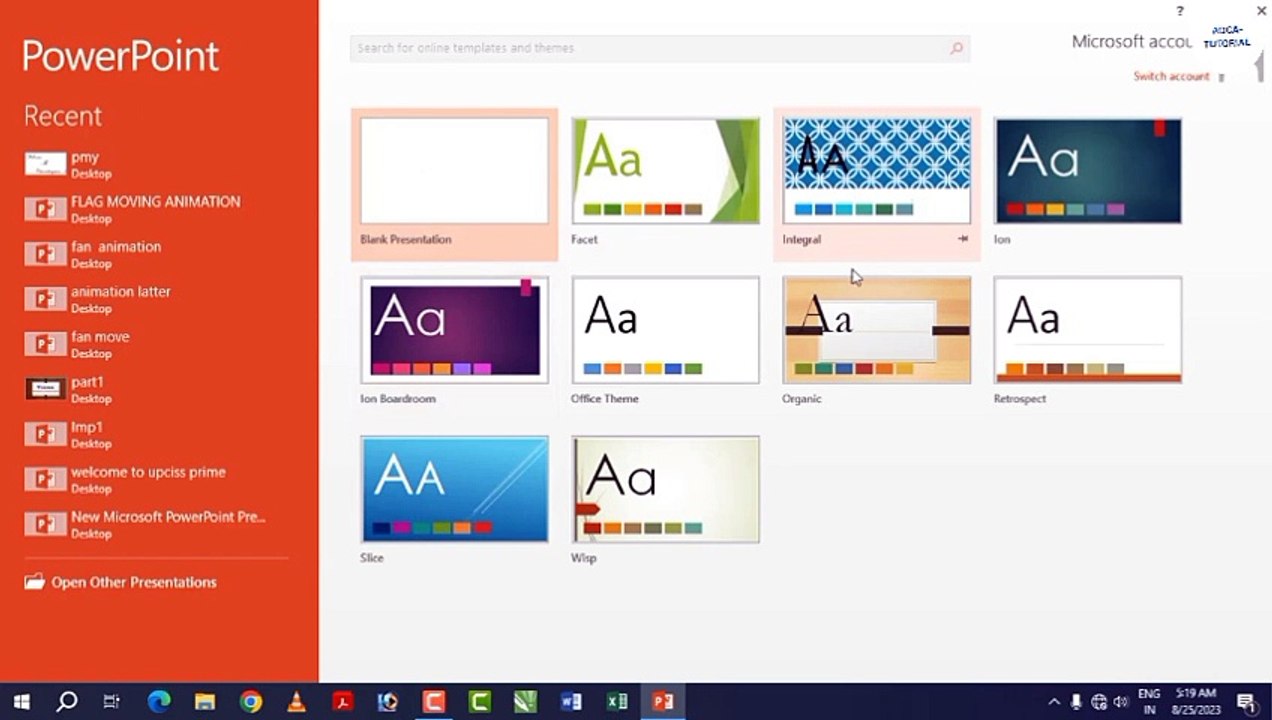Open account options arrow beside Switch account

[1221, 77]
